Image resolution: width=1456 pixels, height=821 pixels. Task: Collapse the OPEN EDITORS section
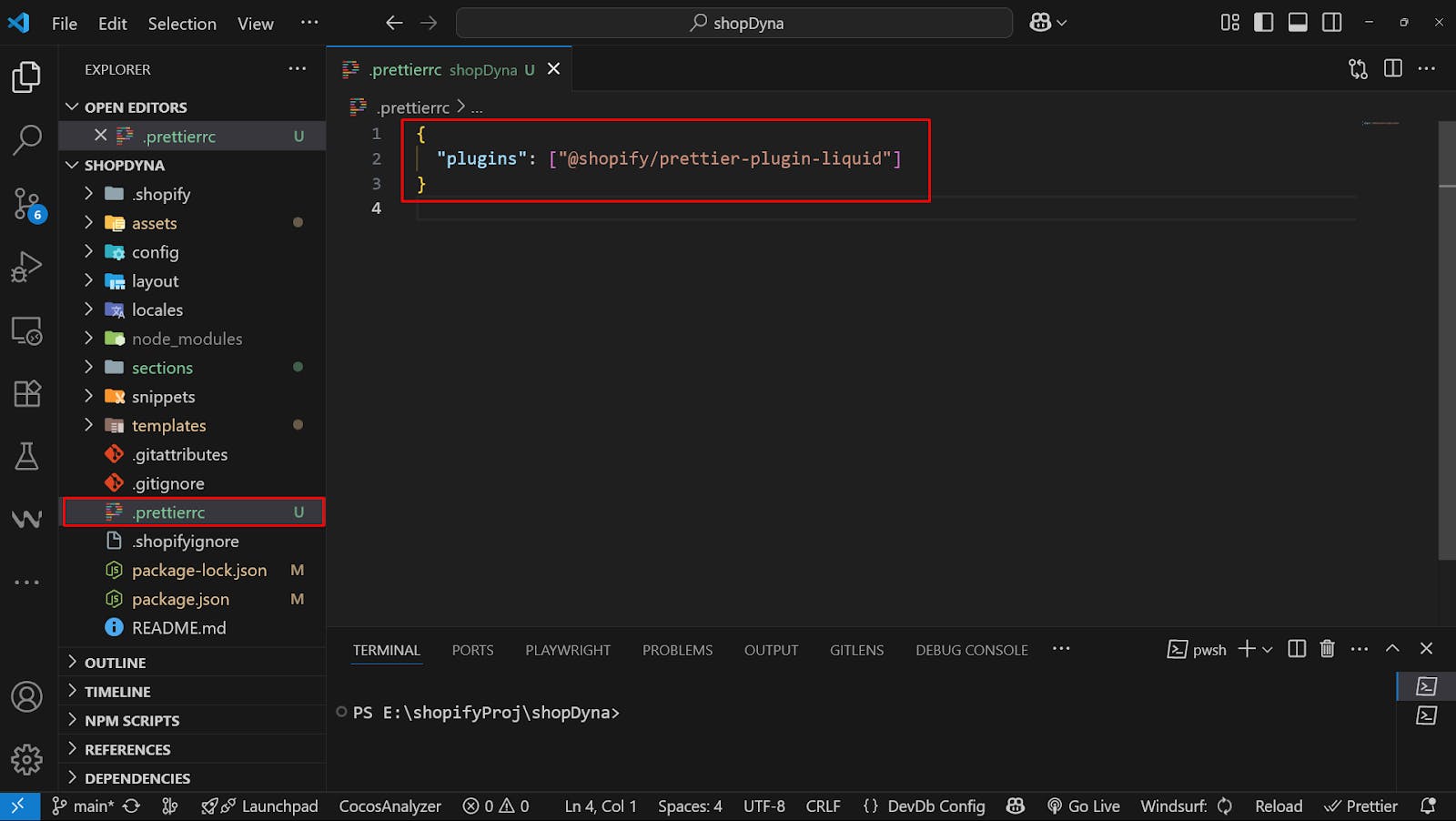(136, 107)
